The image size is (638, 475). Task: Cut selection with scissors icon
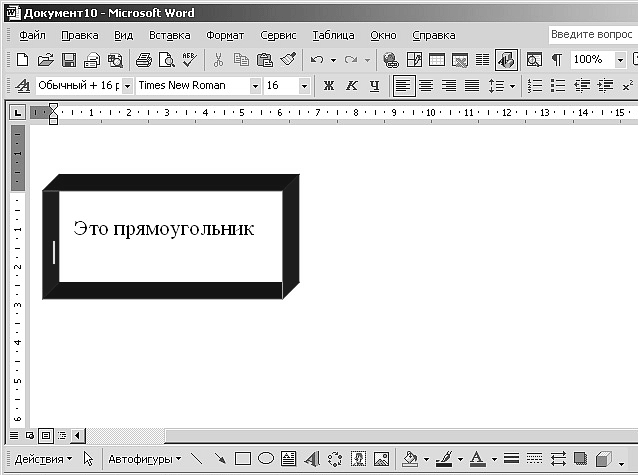(218, 60)
